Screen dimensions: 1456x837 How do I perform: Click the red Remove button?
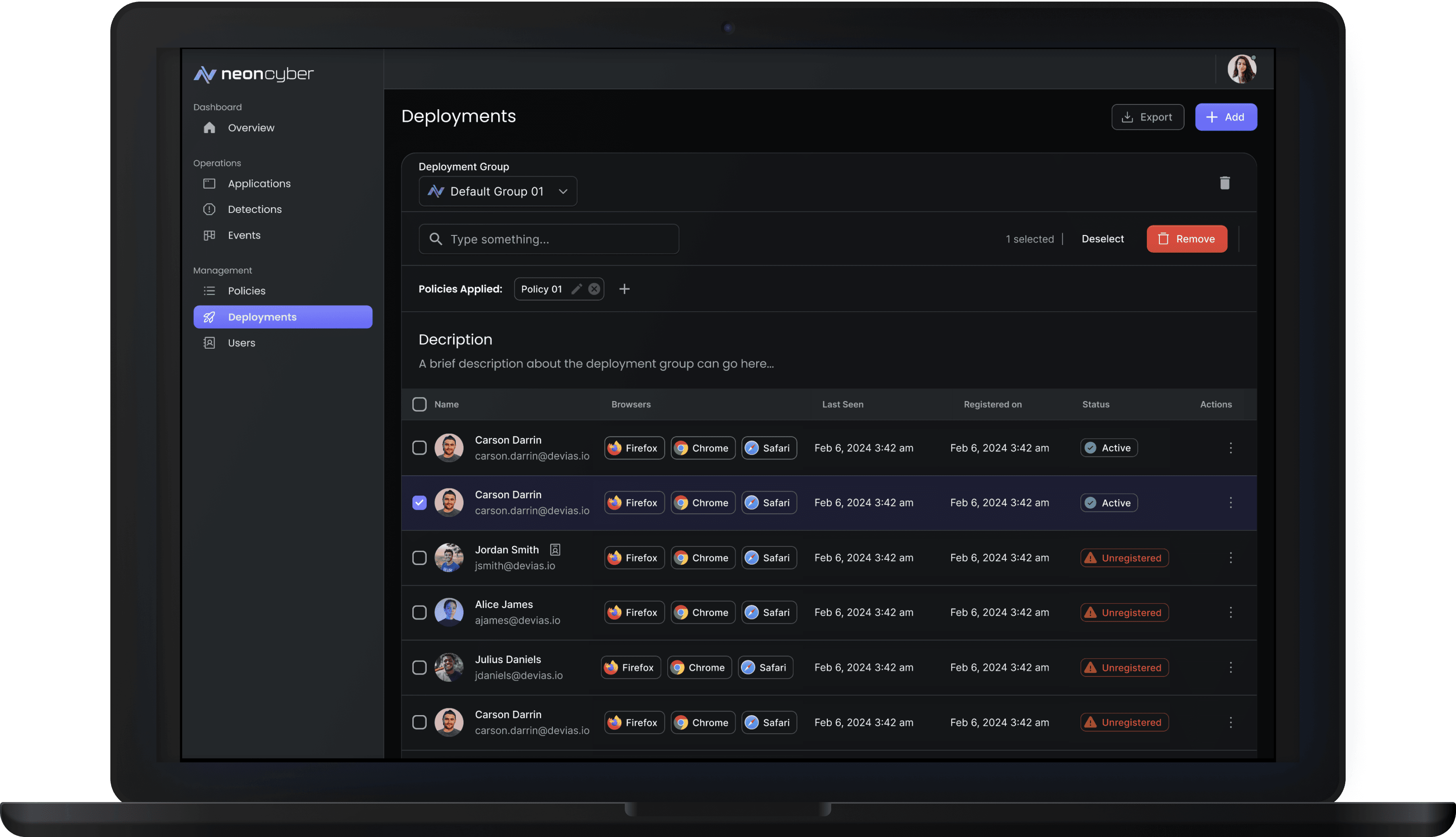(x=1186, y=239)
